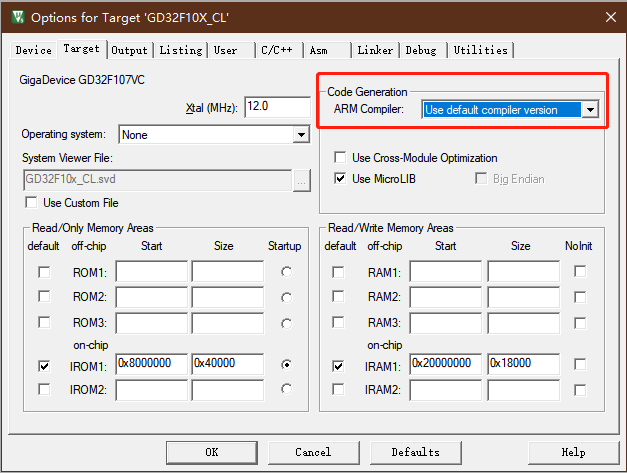
Task: Check the ROM1 default checkbox
Action: tap(44, 272)
